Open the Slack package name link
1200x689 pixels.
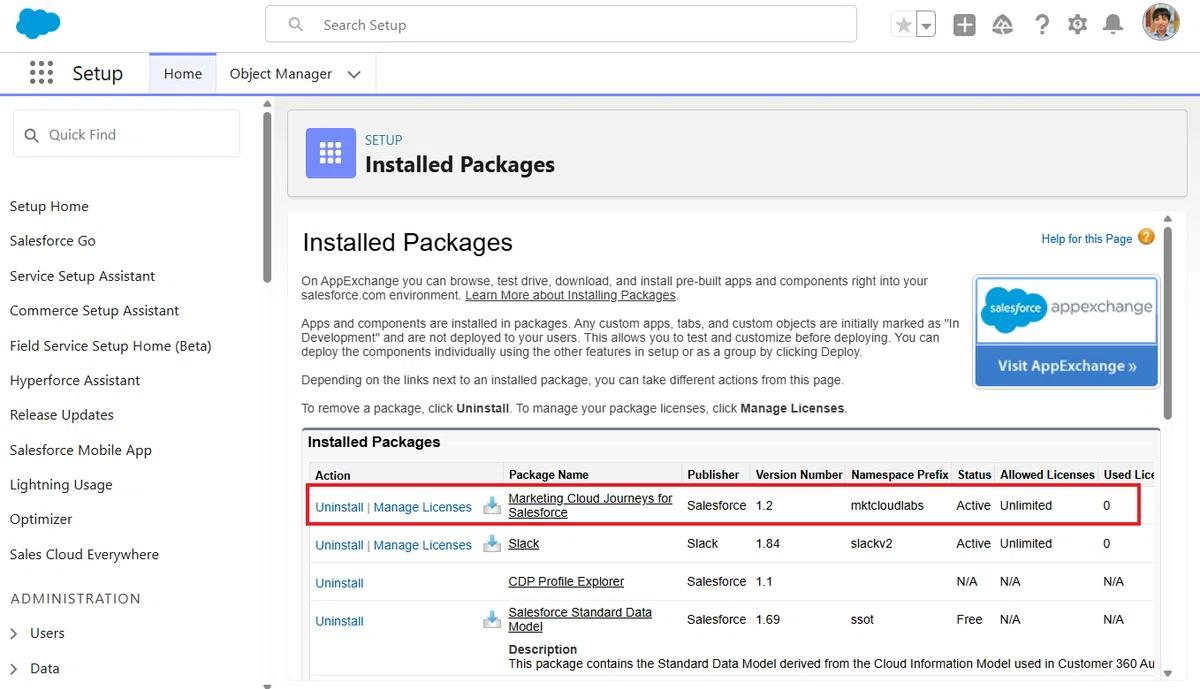click(x=523, y=544)
